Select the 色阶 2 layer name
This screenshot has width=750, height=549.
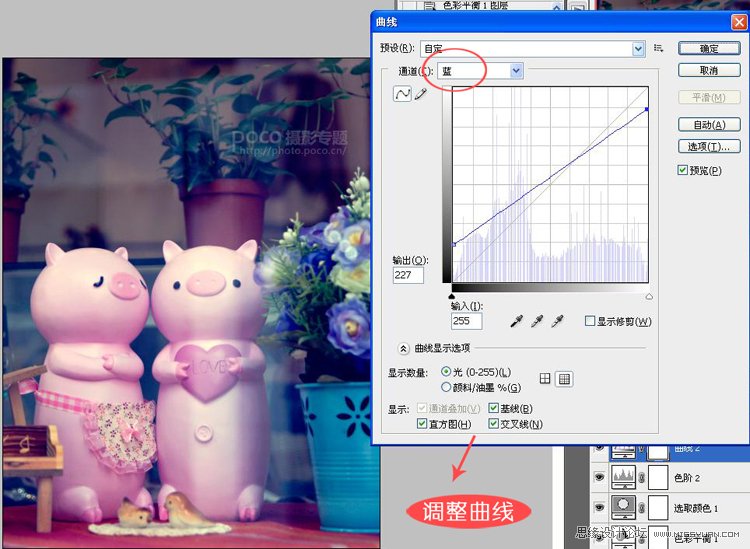click(x=687, y=478)
